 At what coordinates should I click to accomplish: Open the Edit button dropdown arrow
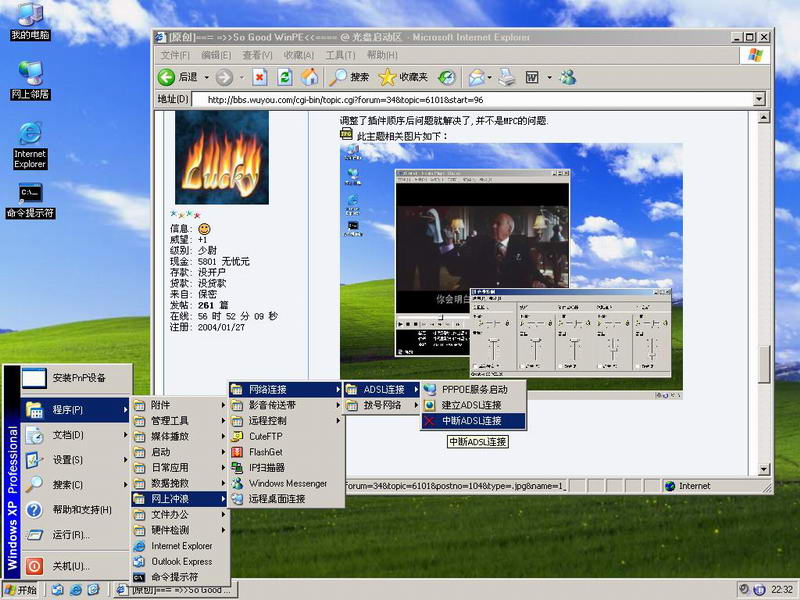[549, 78]
